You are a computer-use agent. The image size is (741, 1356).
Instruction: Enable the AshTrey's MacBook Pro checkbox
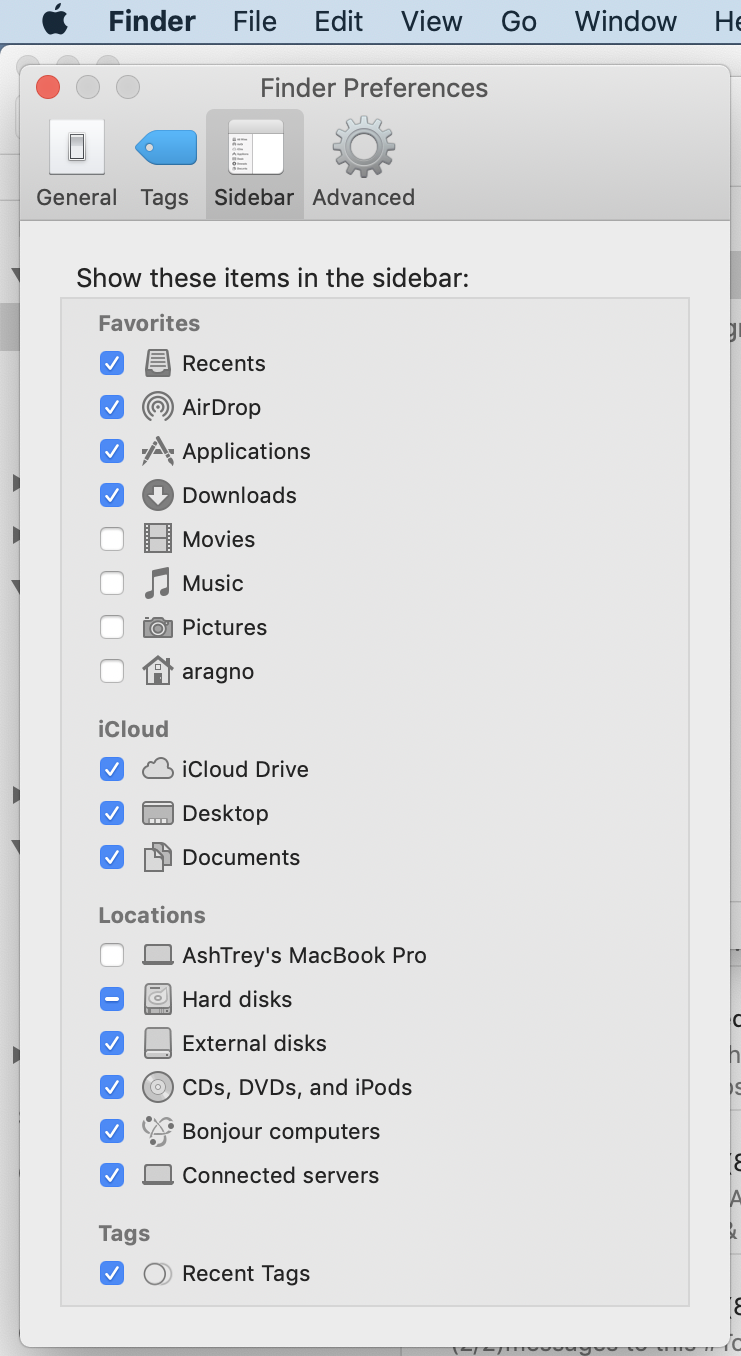click(112, 955)
